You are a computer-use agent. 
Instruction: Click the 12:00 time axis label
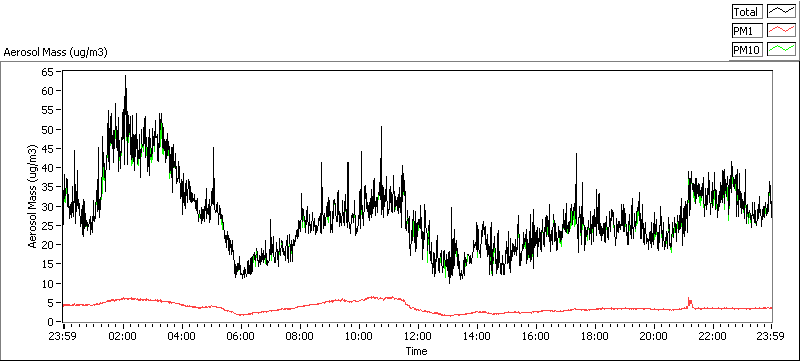pos(418,337)
